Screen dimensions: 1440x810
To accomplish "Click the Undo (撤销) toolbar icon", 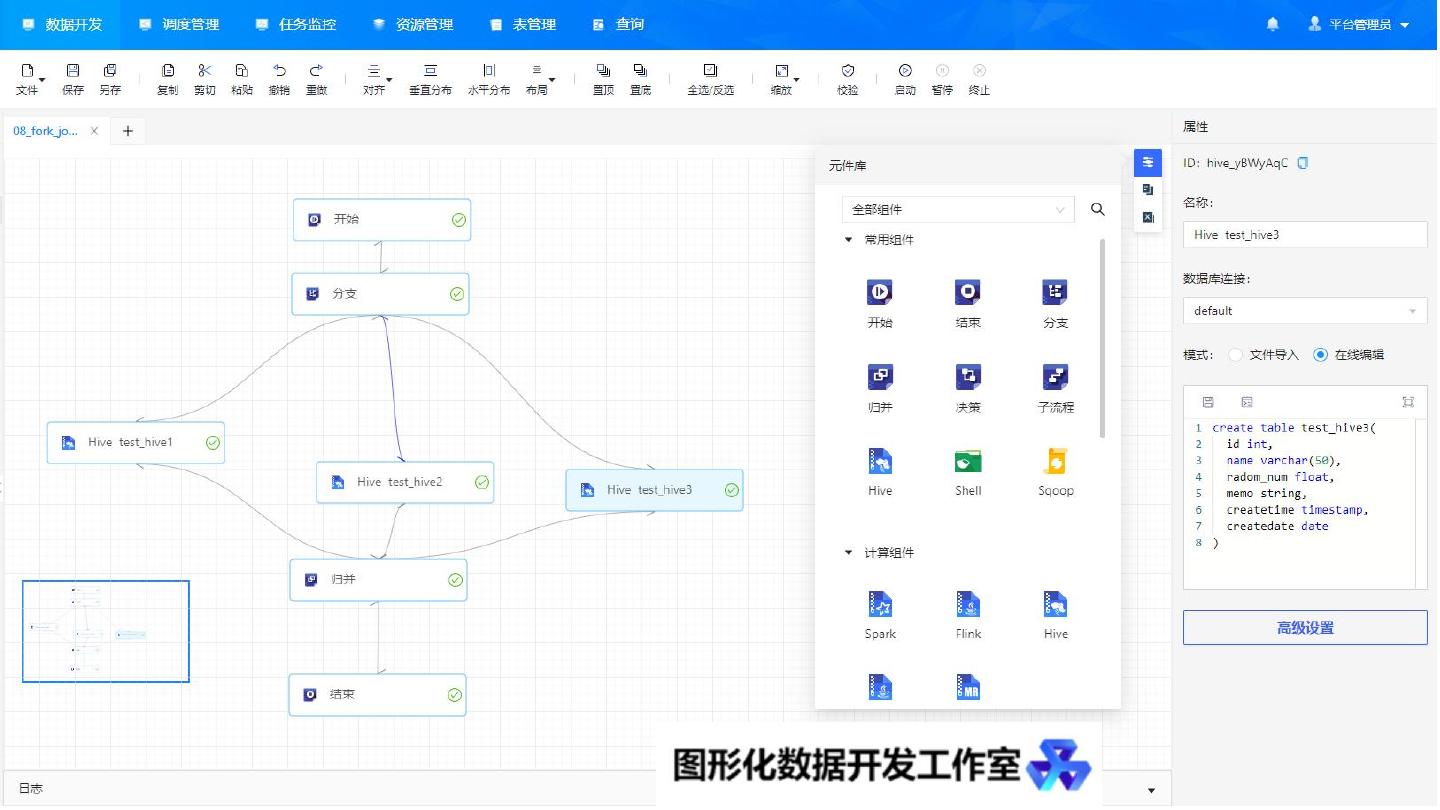I will click(x=280, y=71).
